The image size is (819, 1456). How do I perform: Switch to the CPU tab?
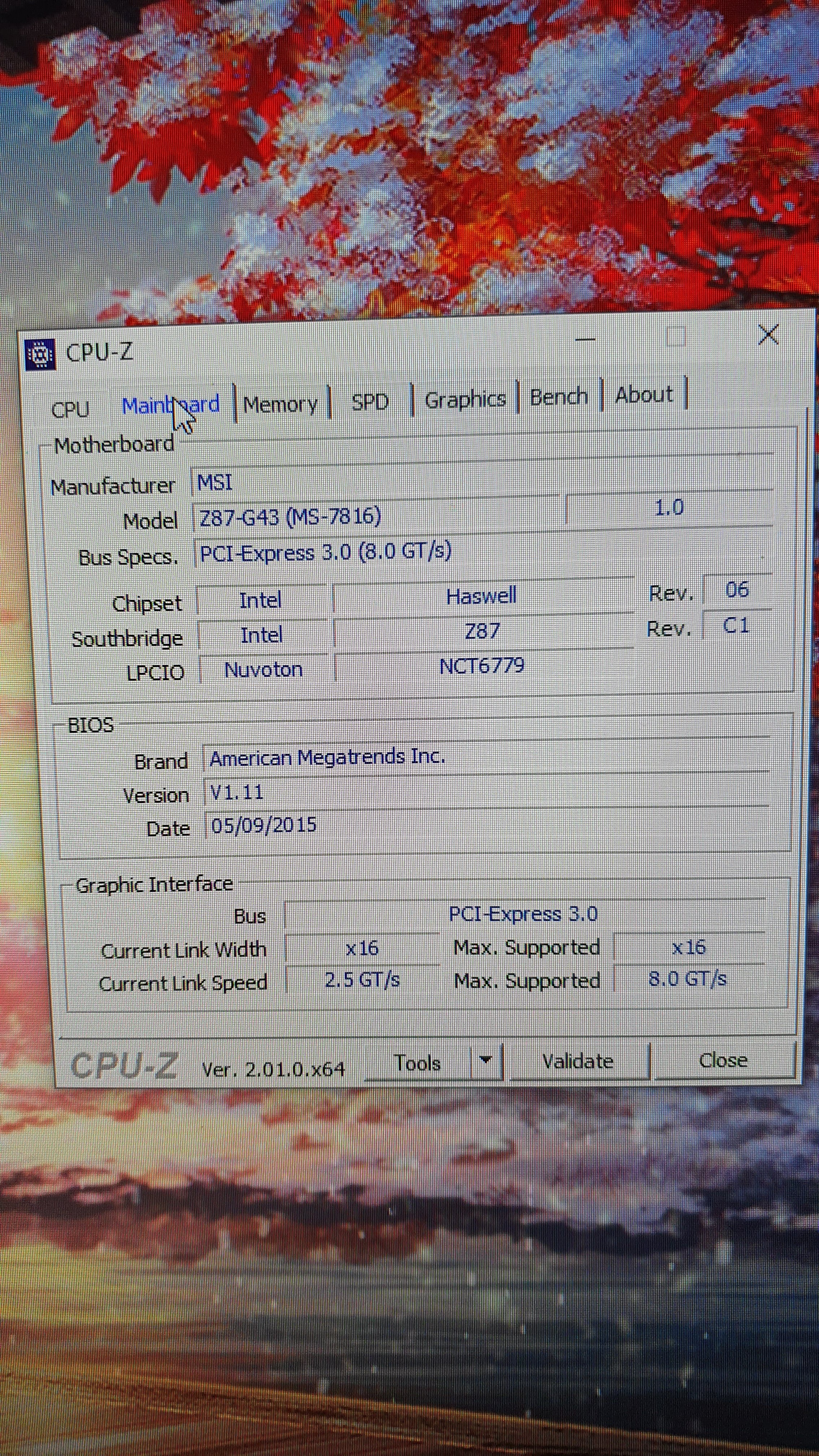(71, 409)
